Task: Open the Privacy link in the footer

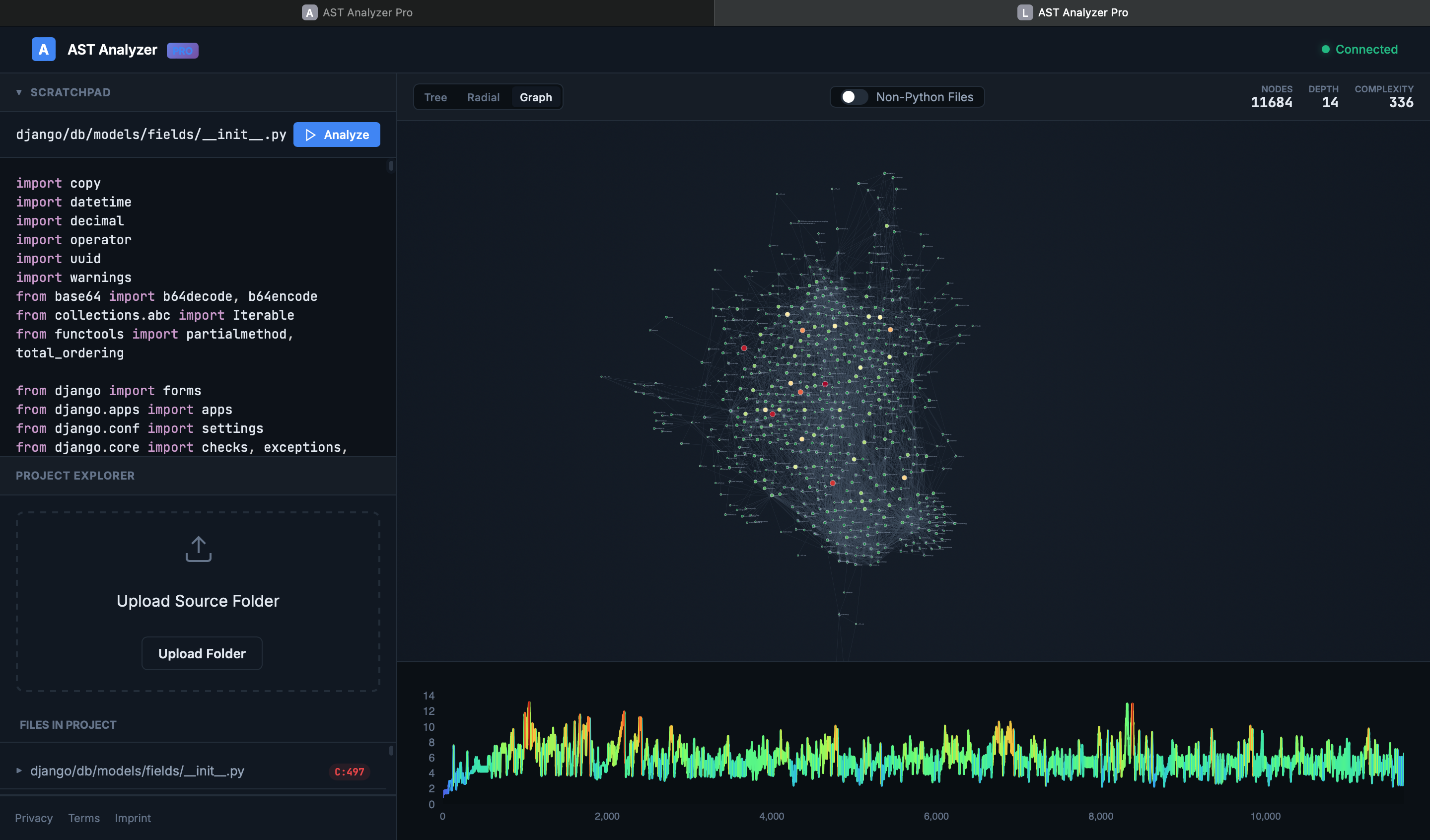Action: point(33,818)
